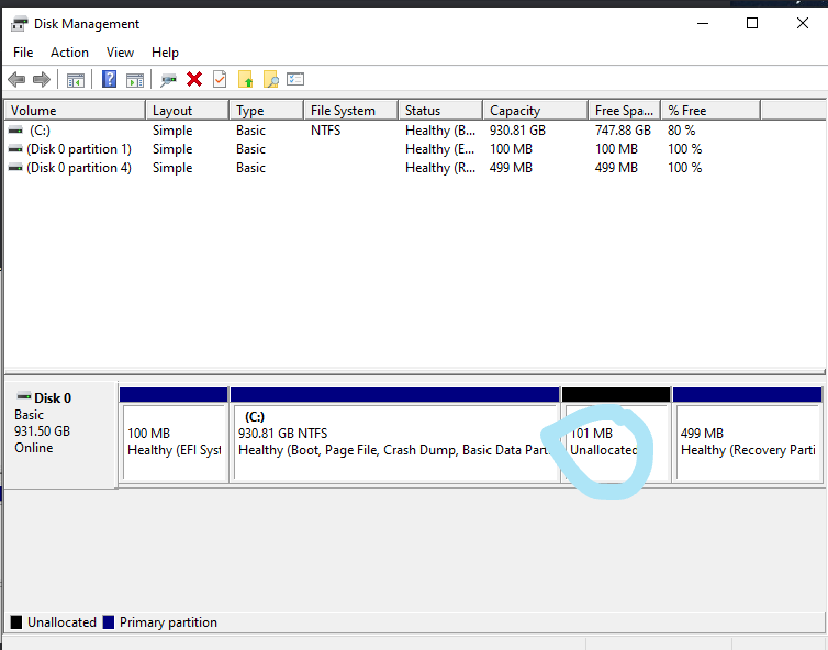
Task: Sort by % Free column header
Action: (x=711, y=110)
